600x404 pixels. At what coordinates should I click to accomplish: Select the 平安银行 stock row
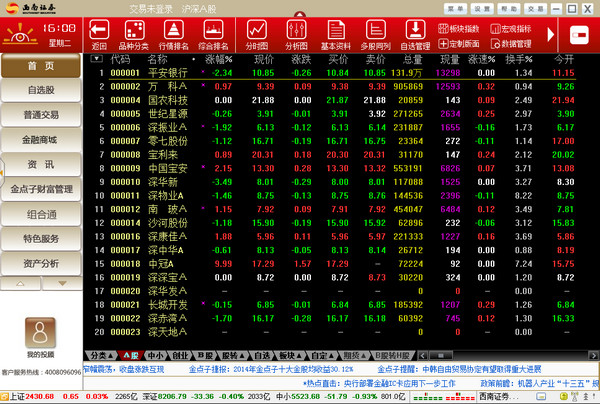pos(168,73)
